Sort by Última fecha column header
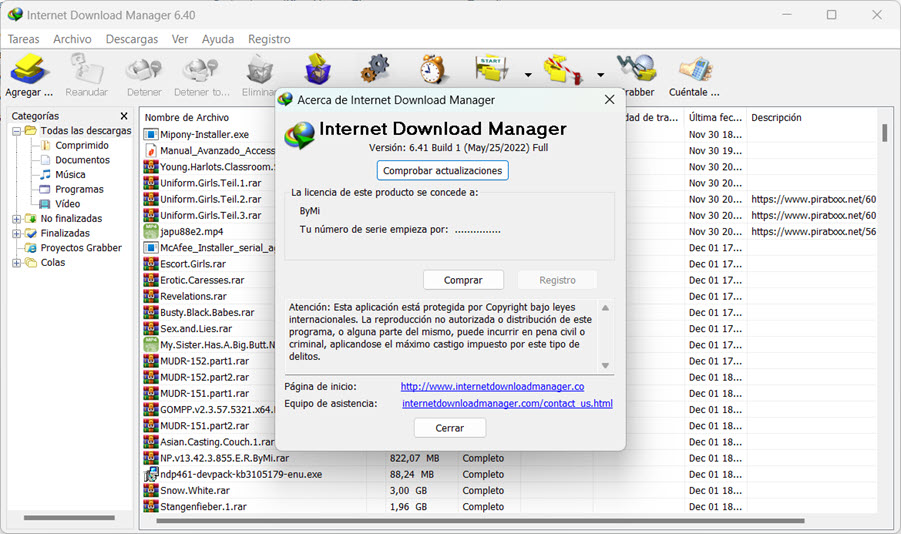This screenshot has width=901, height=534. tap(715, 117)
